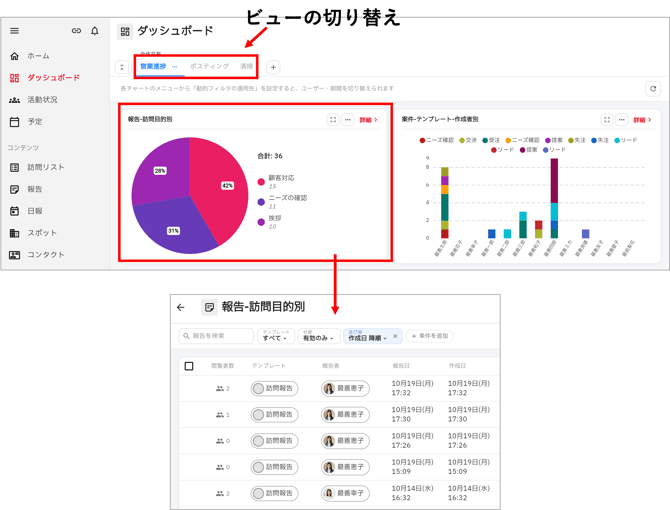Image resolution: width=670 pixels, height=510 pixels.
Task: Click the 顧客対応 pink legend dot
Action: pos(261,182)
